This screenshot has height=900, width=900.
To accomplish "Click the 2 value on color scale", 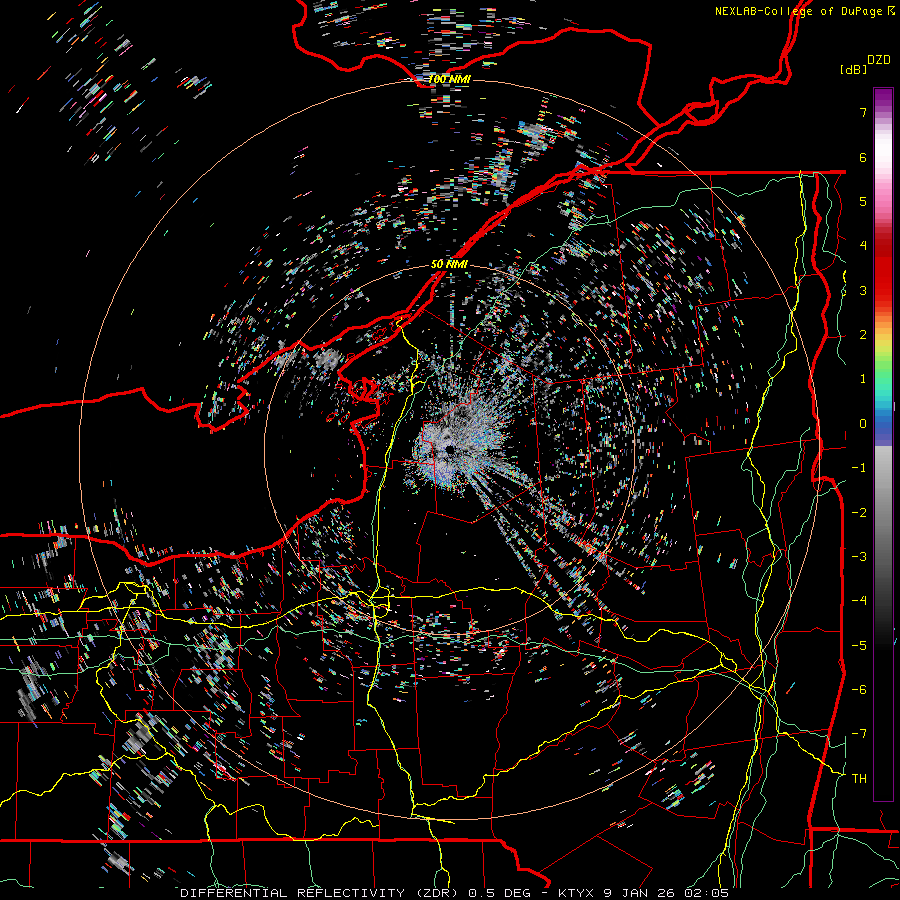I will (863, 335).
